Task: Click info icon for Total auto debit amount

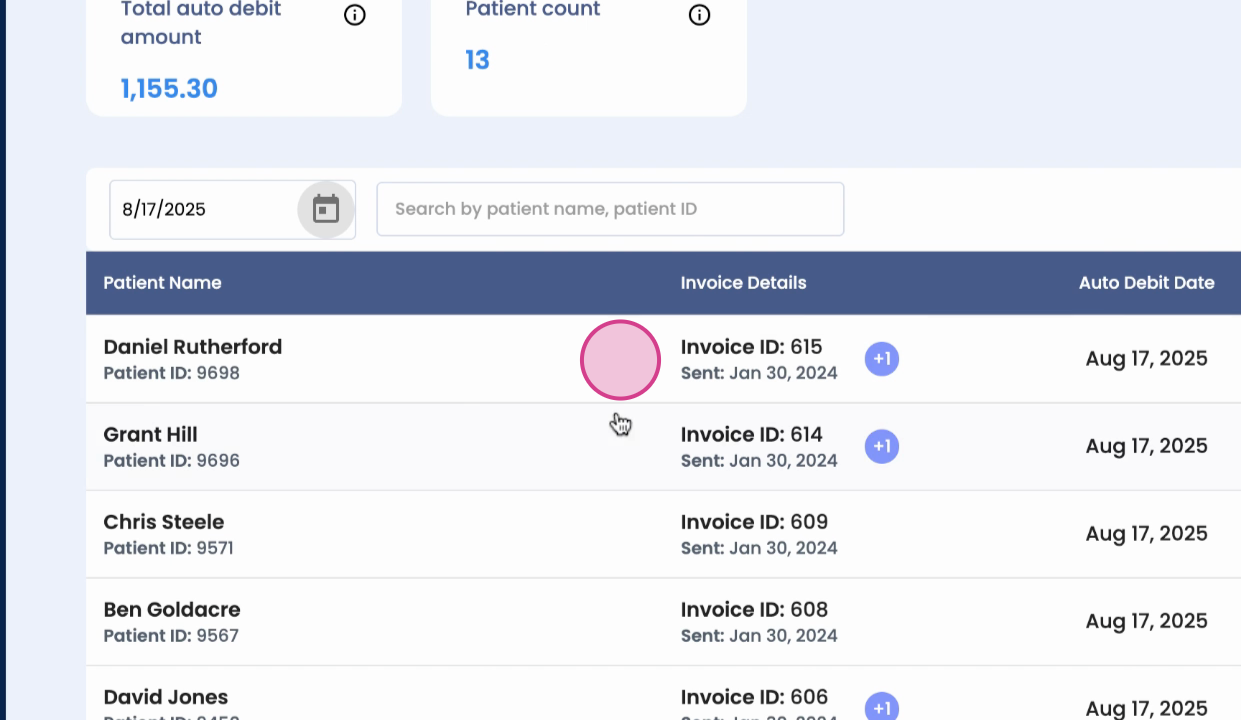Action: click(x=354, y=15)
